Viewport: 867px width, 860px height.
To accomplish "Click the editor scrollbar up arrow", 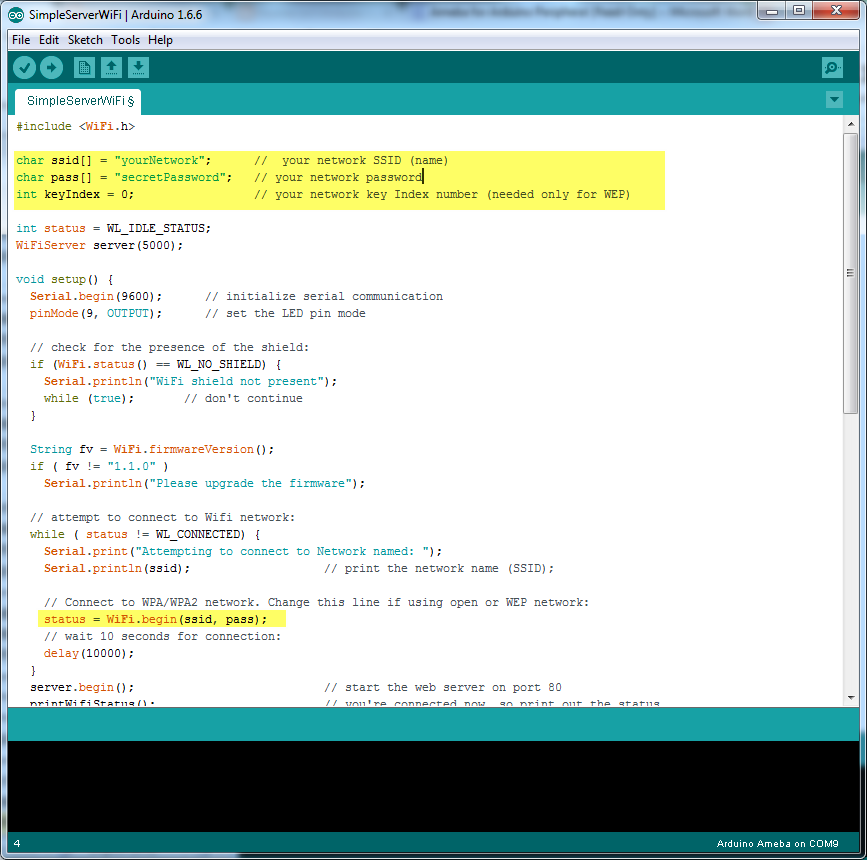I will (850, 124).
